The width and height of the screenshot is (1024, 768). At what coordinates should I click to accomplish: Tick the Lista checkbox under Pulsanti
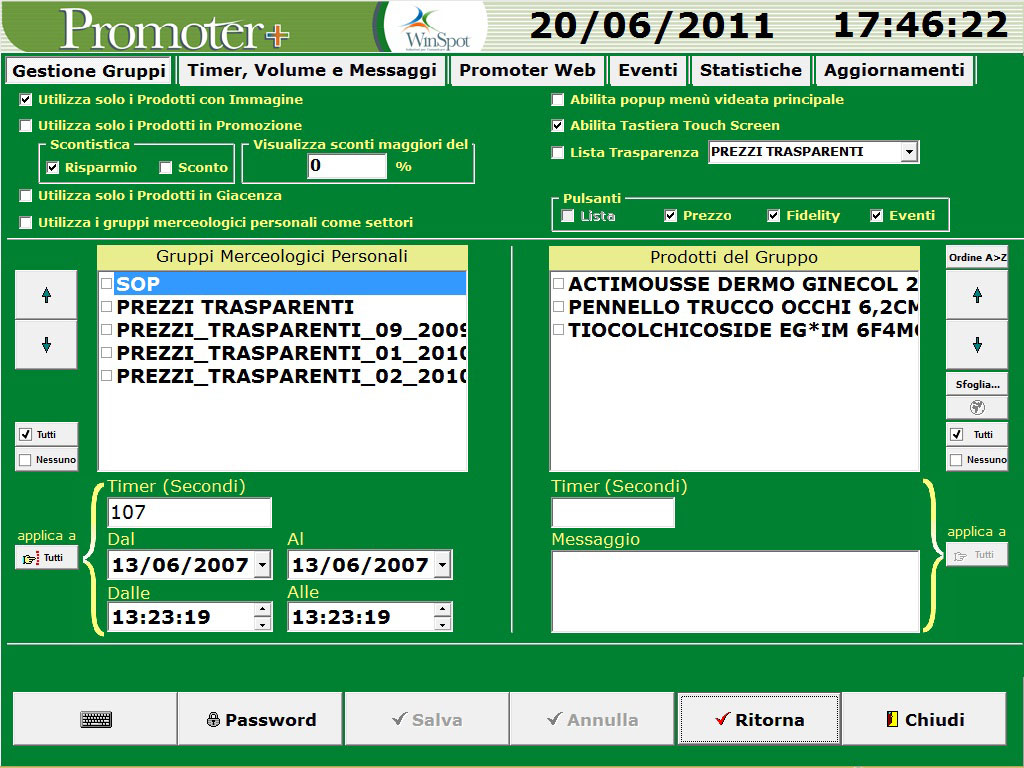[568, 216]
